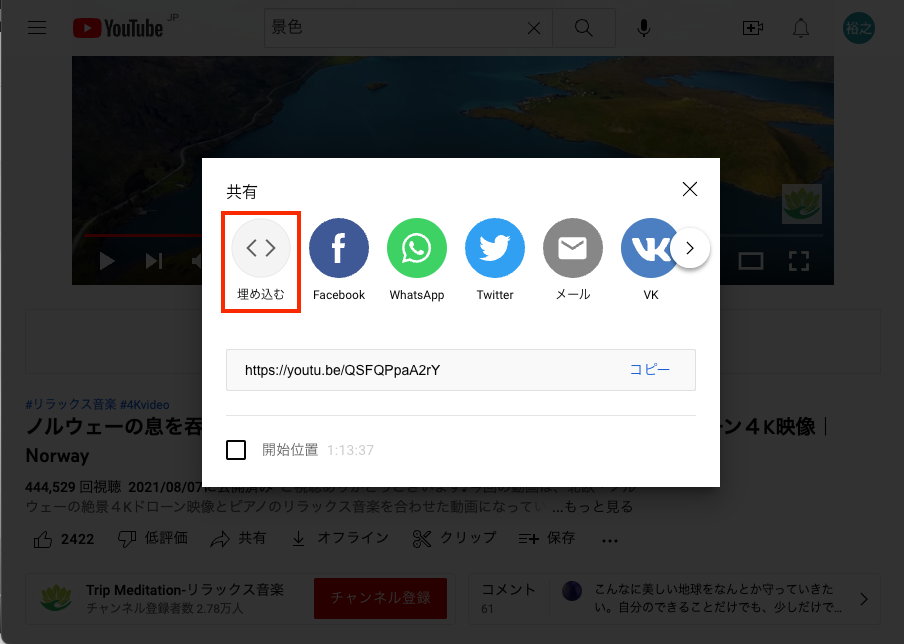Open the Trip Meditation channel avatar
Image resolution: width=904 pixels, height=644 pixels.
(x=56, y=598)
